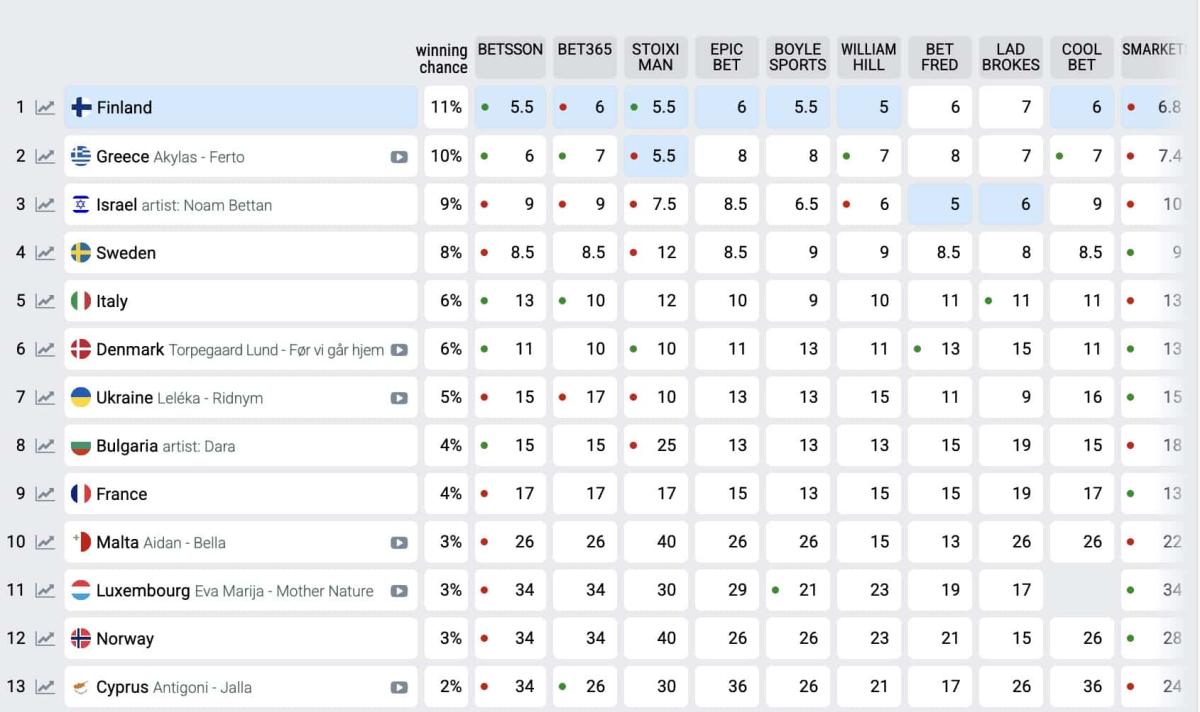This screenshot has width=1200, height=712.
Task: Play Greece's Akylas - Ferto video
Action: (399, 157)
